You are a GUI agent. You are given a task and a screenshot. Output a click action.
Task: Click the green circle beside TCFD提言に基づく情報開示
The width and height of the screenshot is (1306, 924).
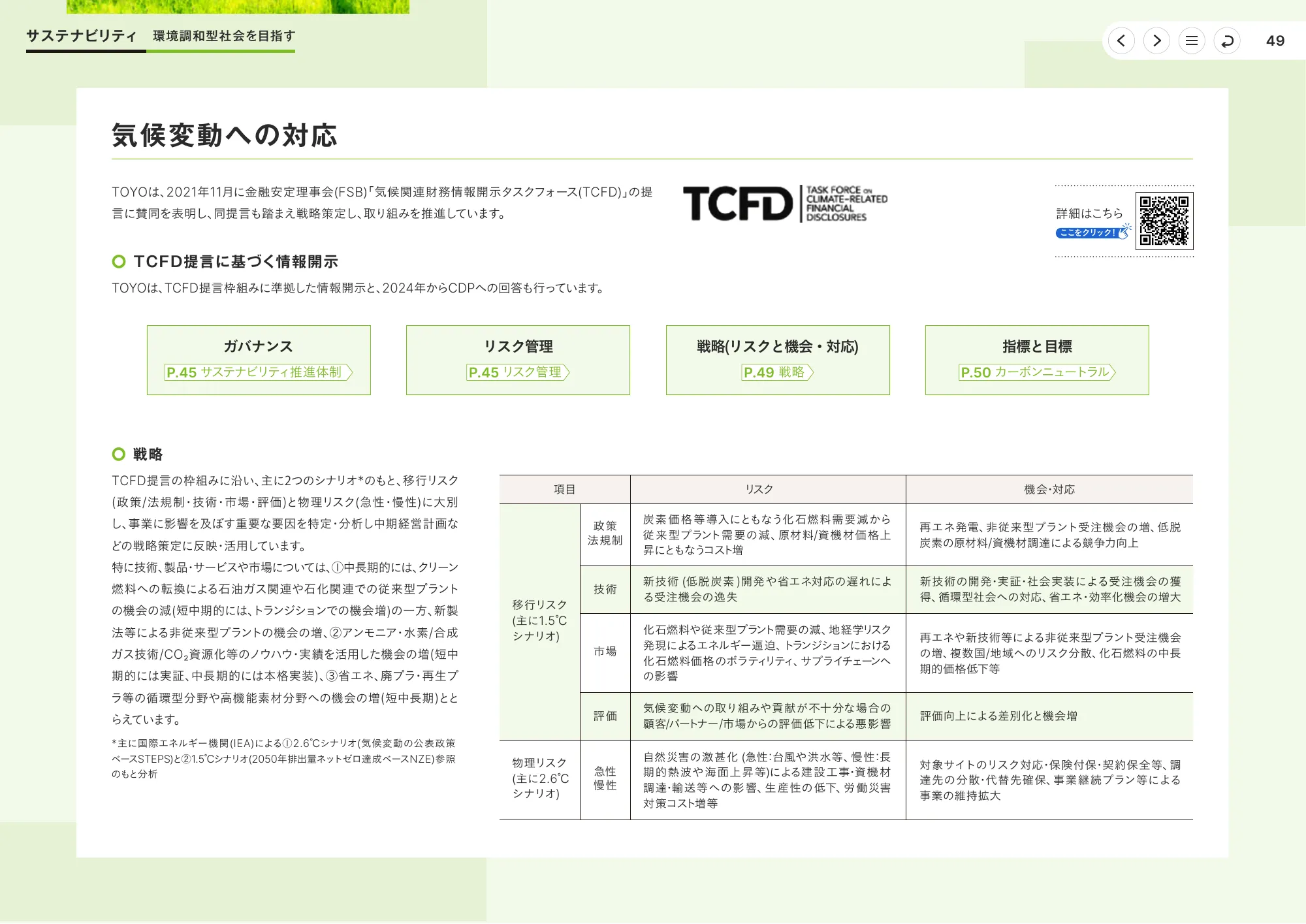[x=118, y=261]
